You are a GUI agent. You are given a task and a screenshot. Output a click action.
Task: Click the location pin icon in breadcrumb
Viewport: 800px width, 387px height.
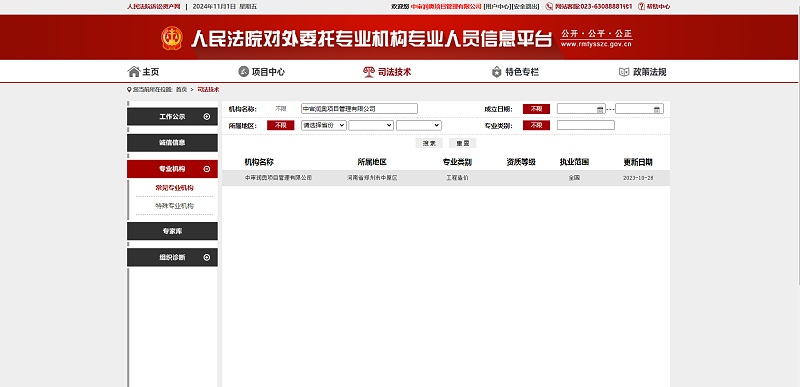coord(129,89)
